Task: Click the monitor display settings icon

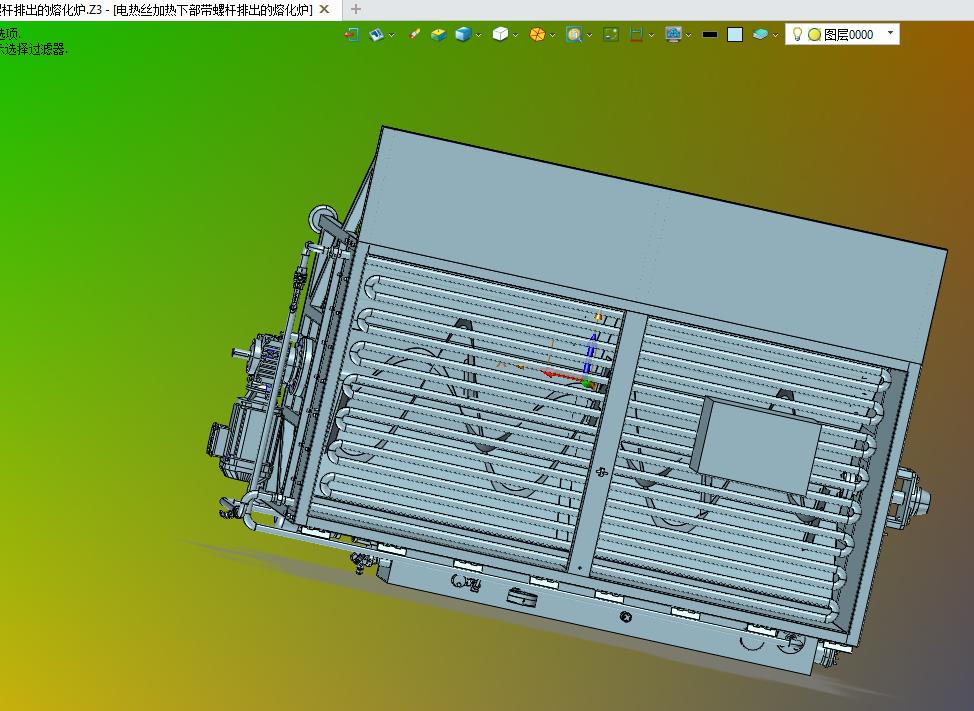Action: pyautogui.click(x=673, y=35)
